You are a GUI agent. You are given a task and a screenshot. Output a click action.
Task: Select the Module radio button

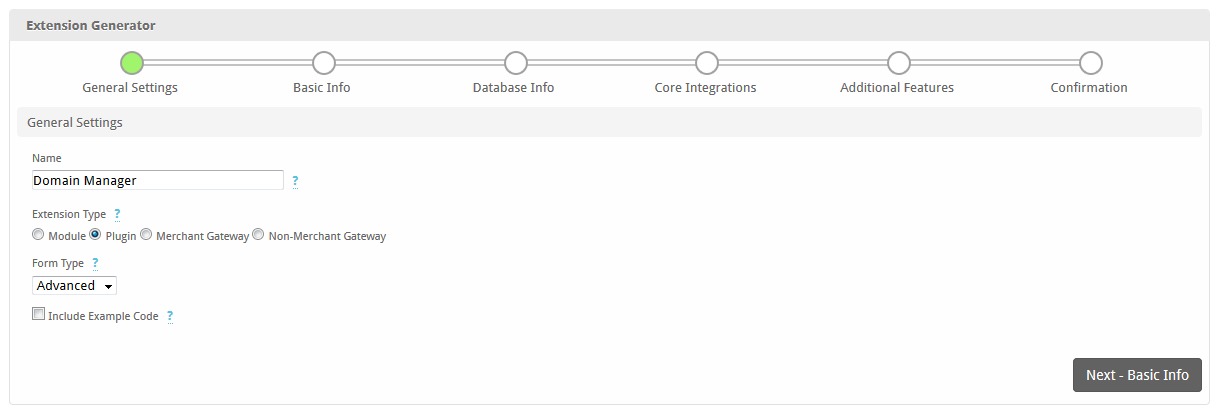point(38,235)
